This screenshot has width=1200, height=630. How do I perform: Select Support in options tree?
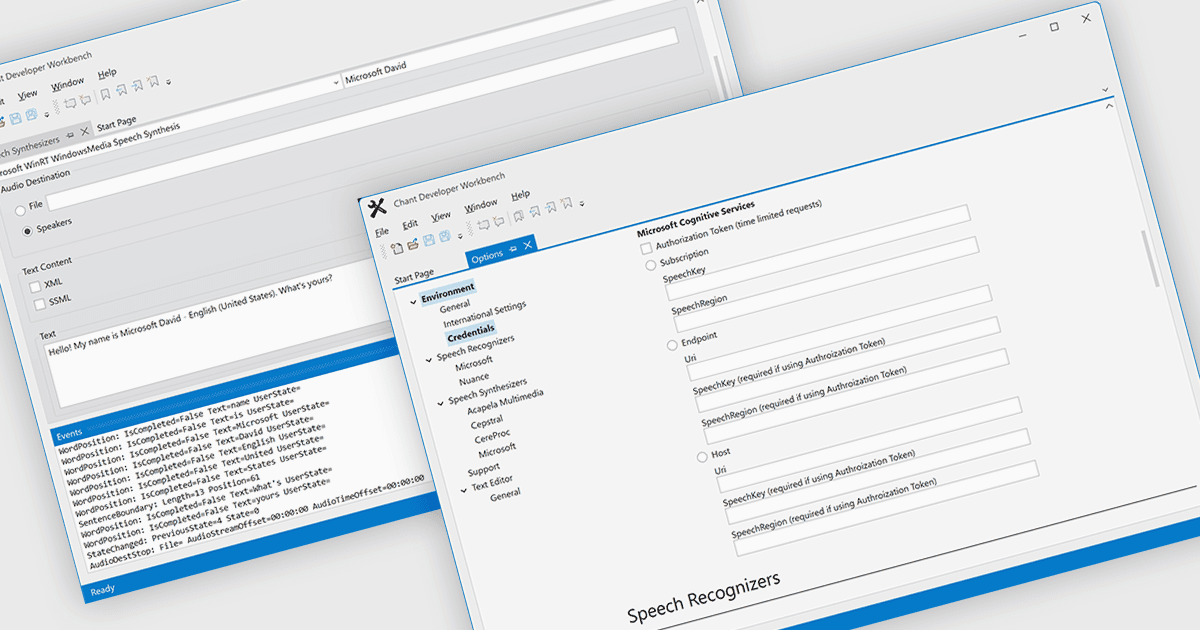tap(484, 468)
